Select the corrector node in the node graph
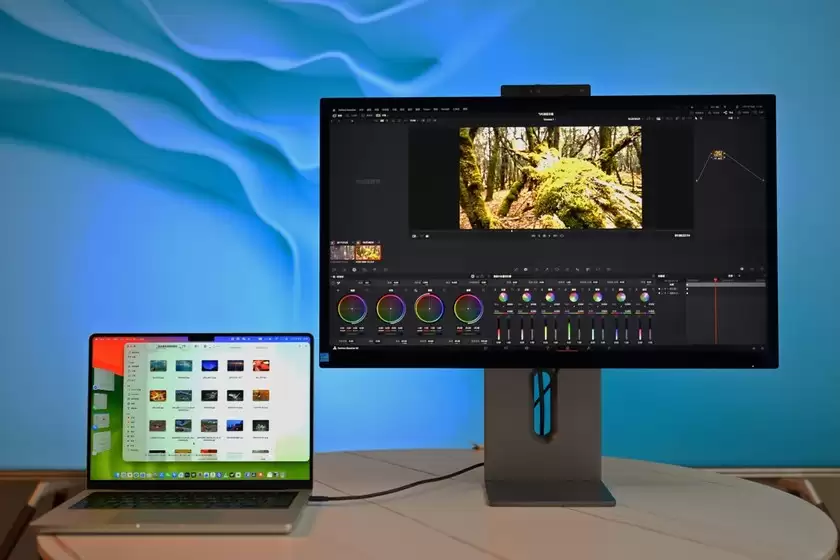The height and width of the screenshot is (560, 840). pos(718,155)
